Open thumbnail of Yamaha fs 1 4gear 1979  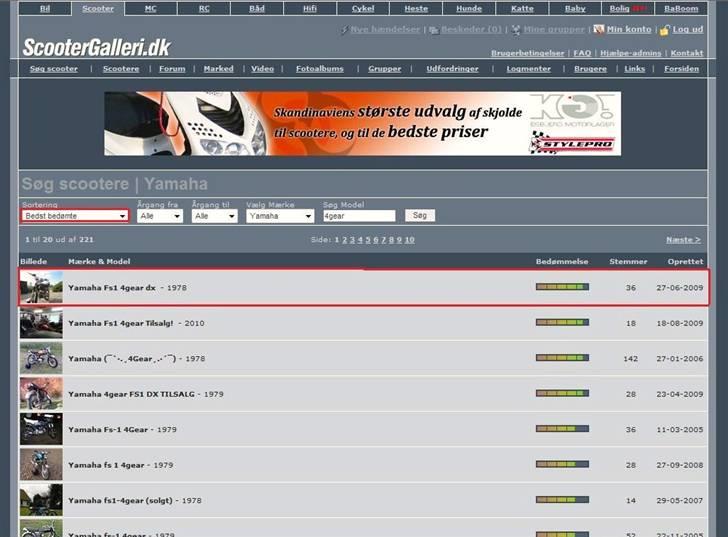[x=41, y=465]
